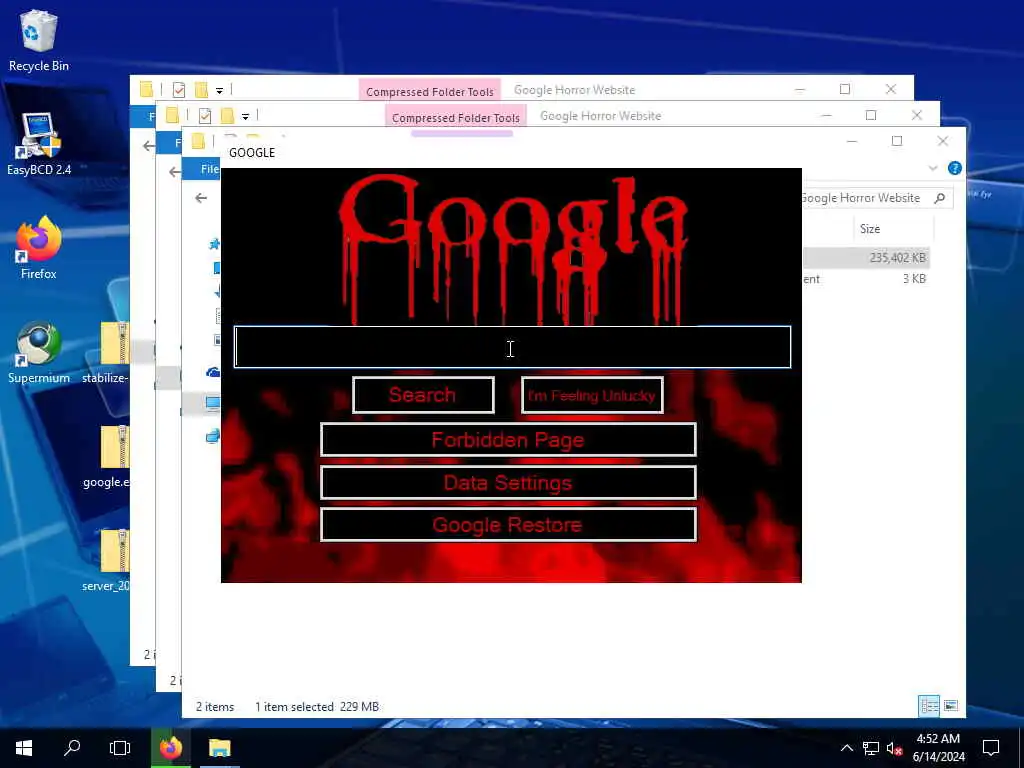
Task: Click the Search Google Horror Website box
Action: [x=875, y=198]
